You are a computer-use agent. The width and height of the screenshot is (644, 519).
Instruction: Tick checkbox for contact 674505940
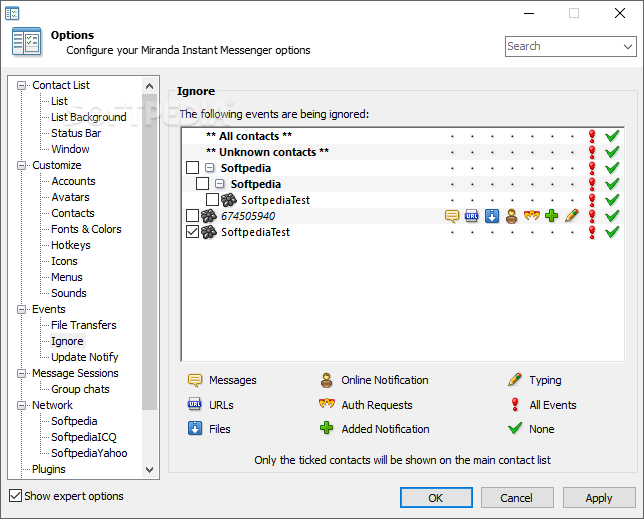click(x=192, y=216)
